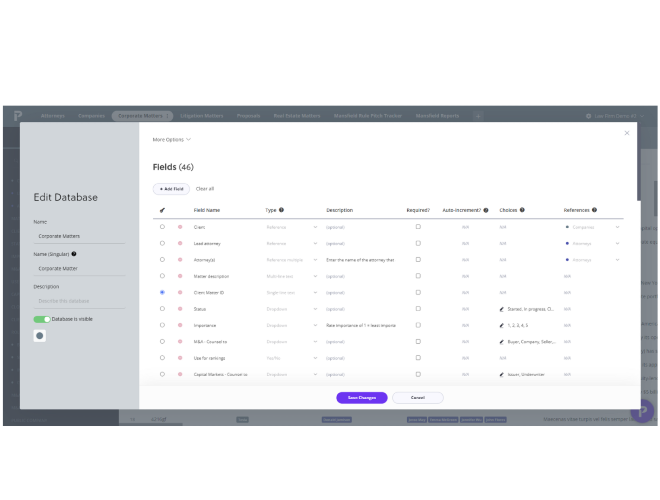
Task: Switch to Mansfield Reports tab
Action: (x=437, y=116)
